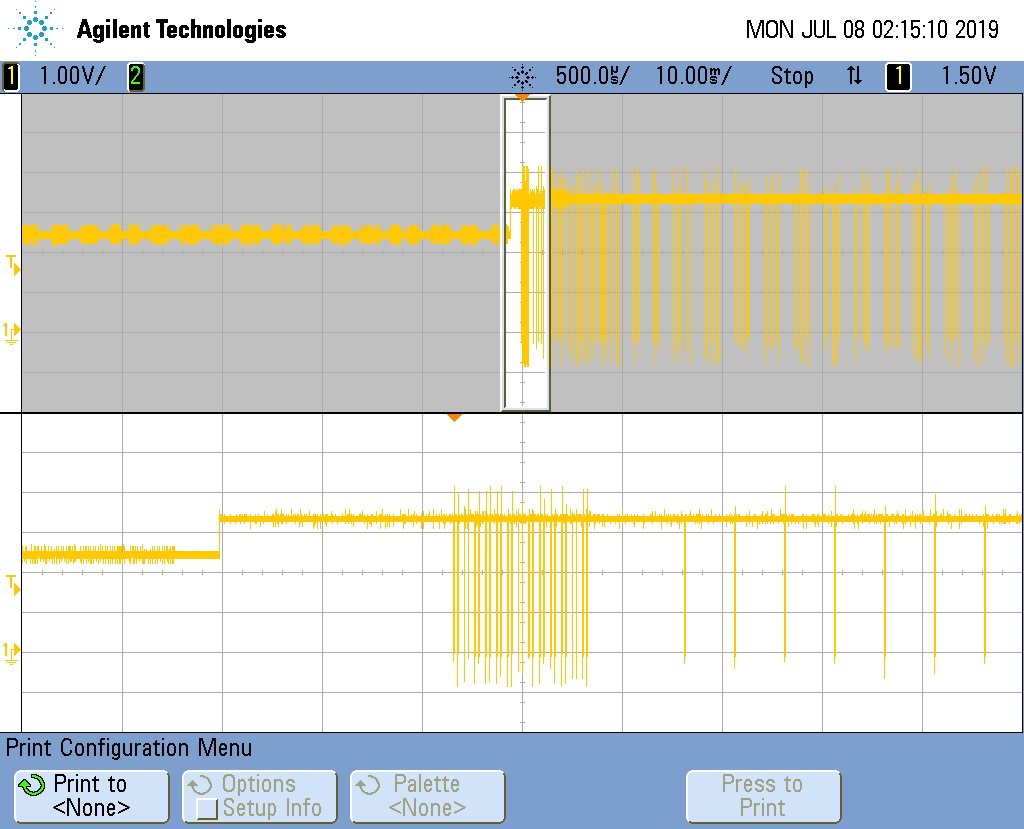1024x829 pixels.
Task: Toggle the Setup Info checkbox
Action: point(206,809)
